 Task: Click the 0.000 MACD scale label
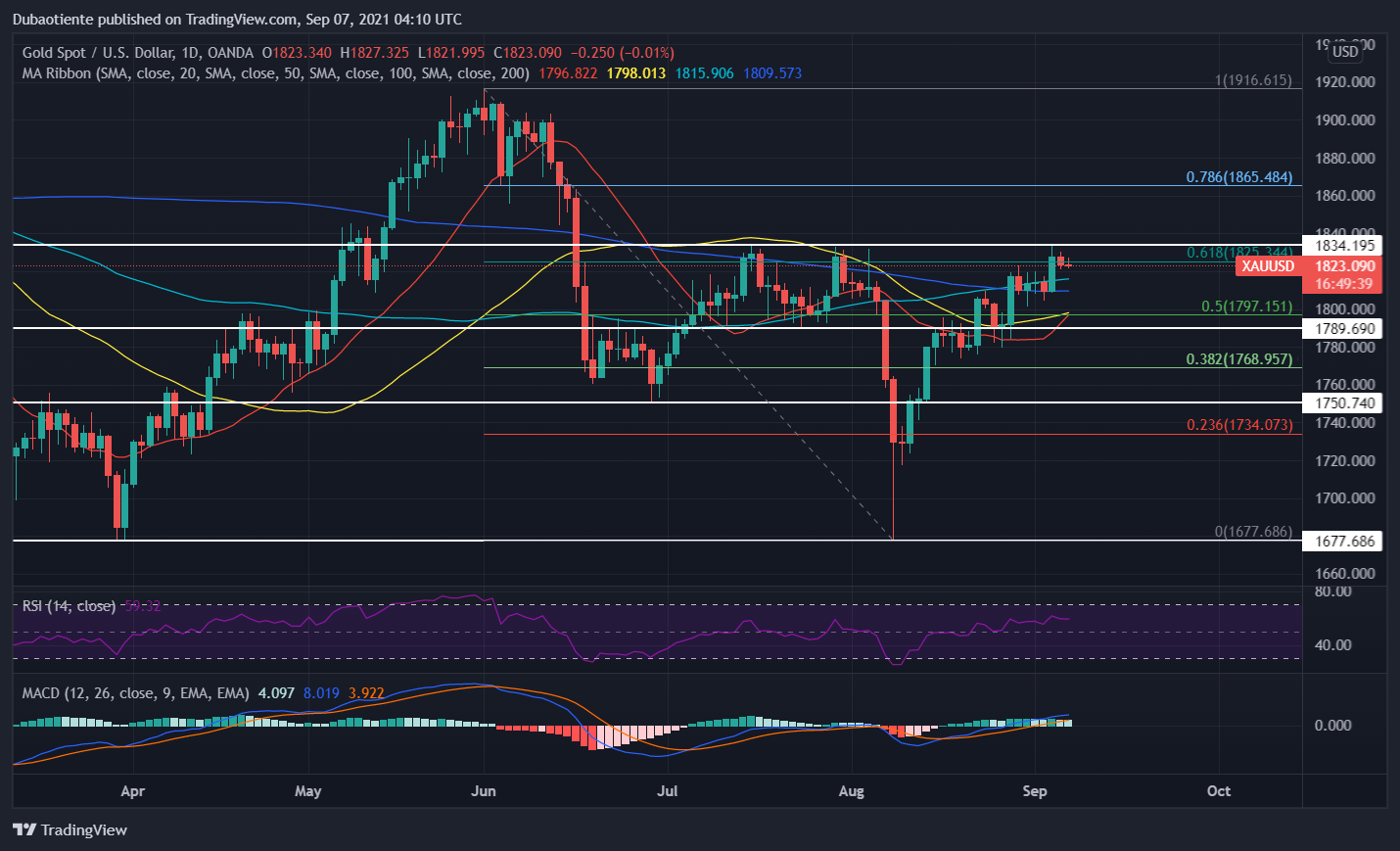[1333, 726]
